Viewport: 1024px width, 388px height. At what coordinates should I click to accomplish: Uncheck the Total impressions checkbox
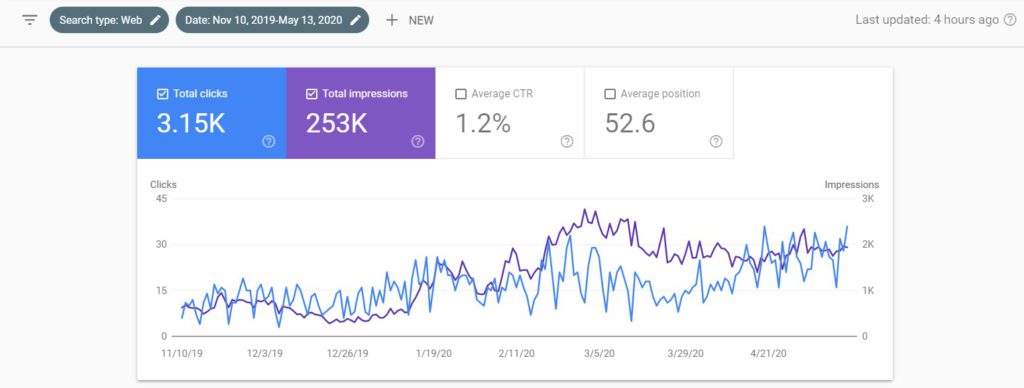point(312,94)
